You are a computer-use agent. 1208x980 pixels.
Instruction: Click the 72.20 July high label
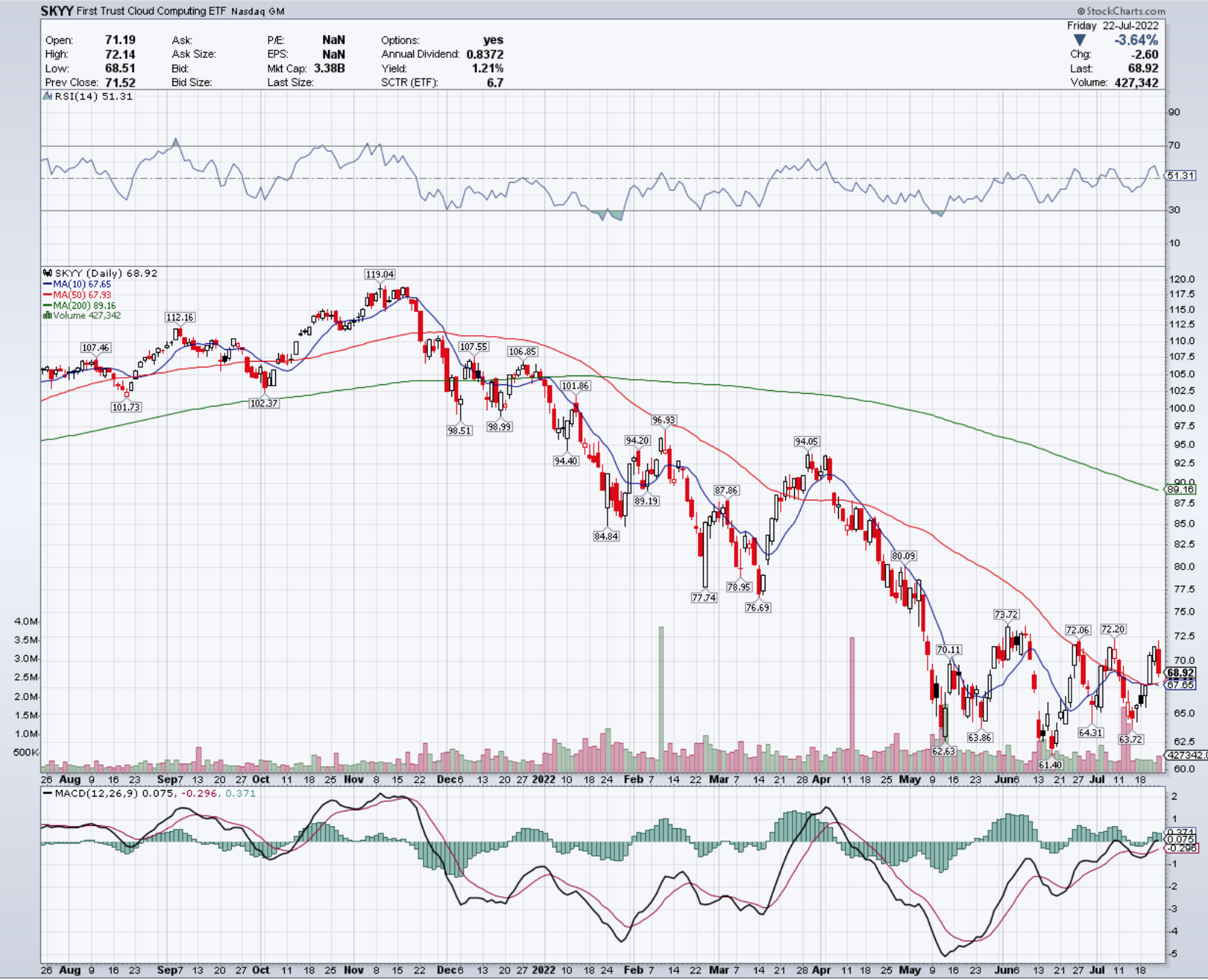click(x=1113, y=629)
